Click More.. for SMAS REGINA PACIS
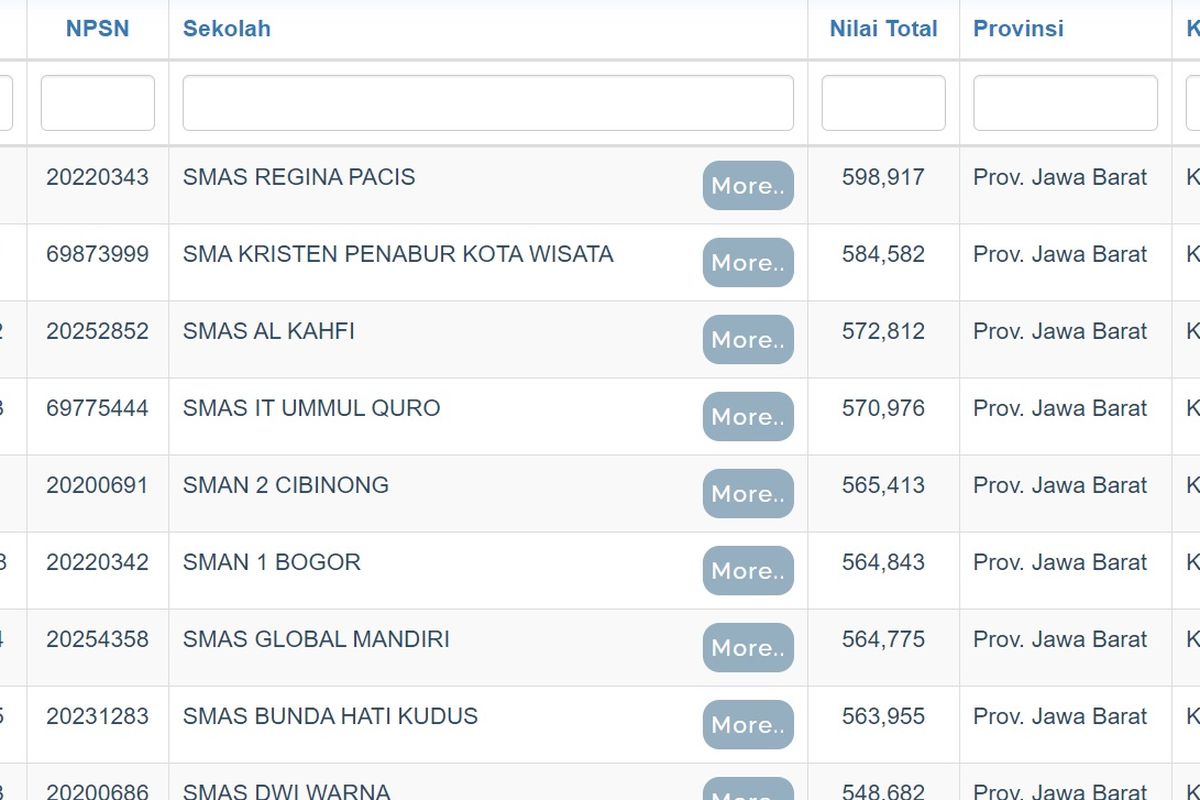This screenshot has width=1200, height=800. (748, 185)
